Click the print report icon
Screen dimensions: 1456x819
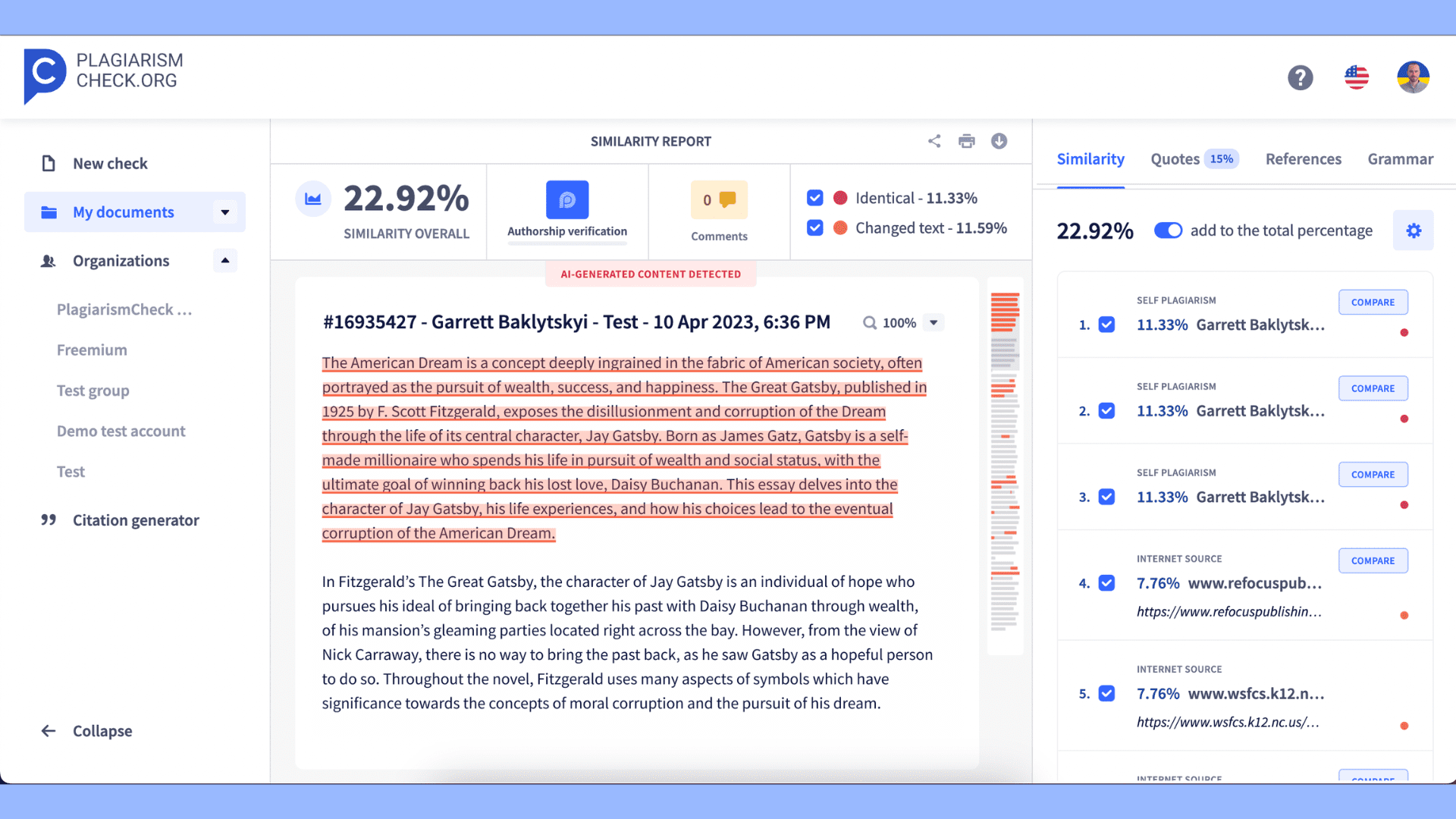pyautogui.click(x=966, y=140)
